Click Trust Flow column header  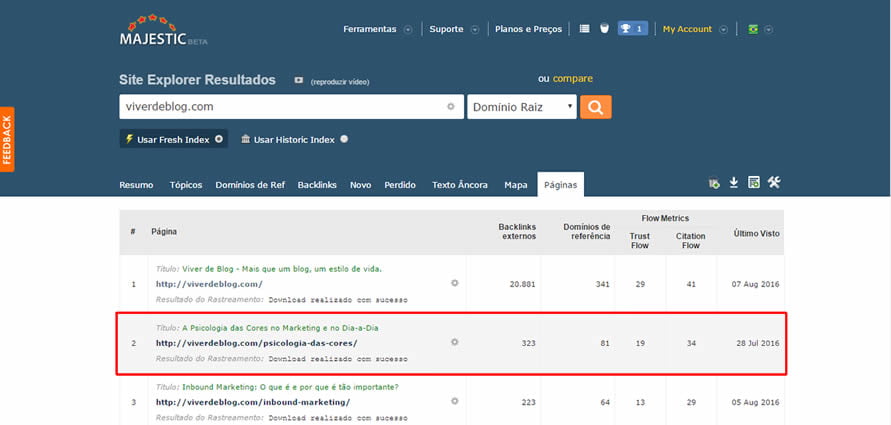tap(640, 240)
